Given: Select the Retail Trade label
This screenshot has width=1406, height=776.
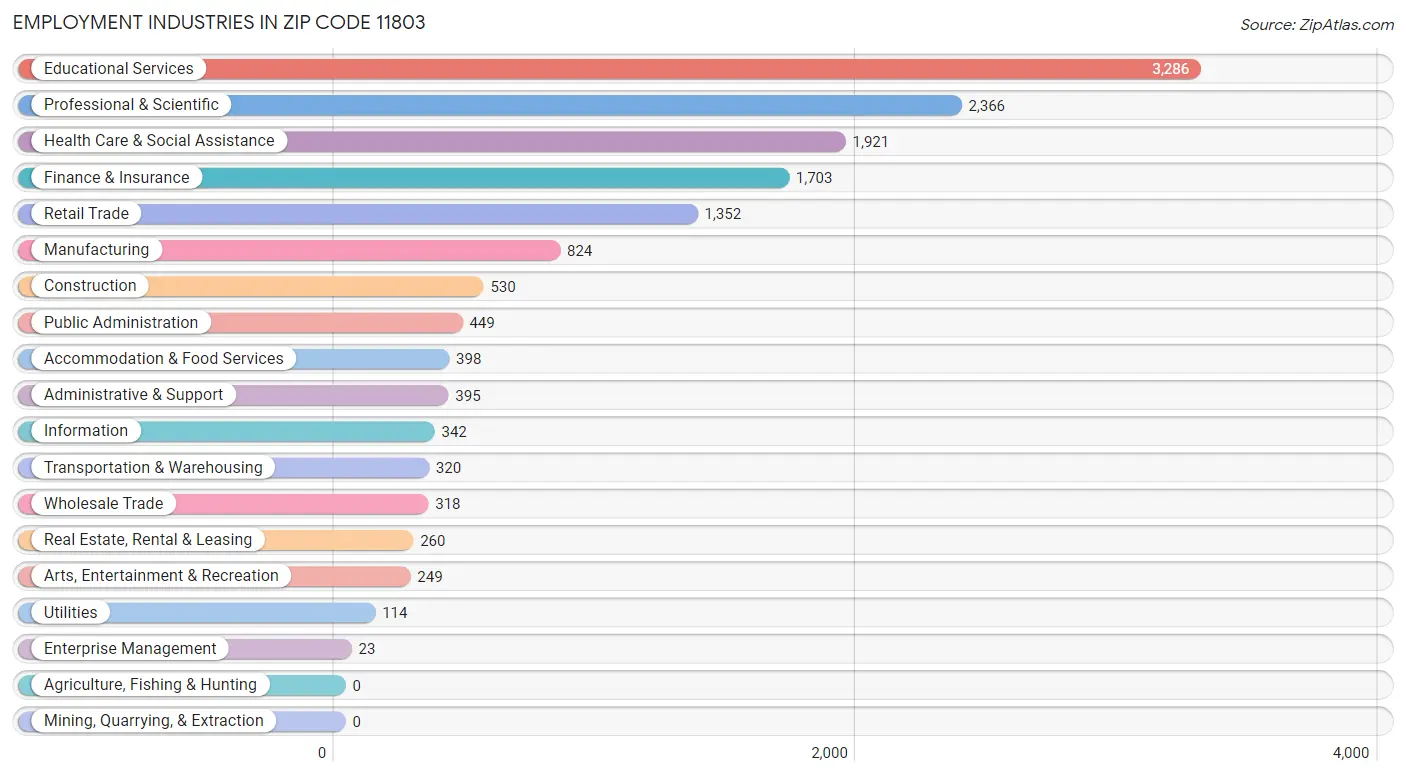Looking at the screenshot, I should click(x=86, y=214).
